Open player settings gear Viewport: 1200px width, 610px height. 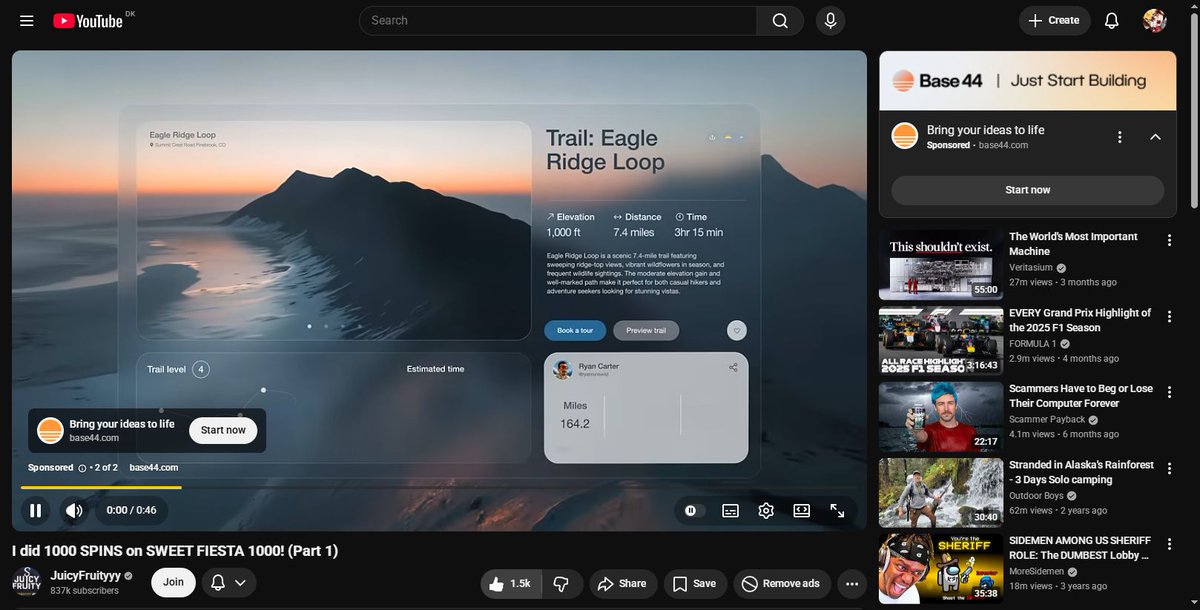coord(766,511)
